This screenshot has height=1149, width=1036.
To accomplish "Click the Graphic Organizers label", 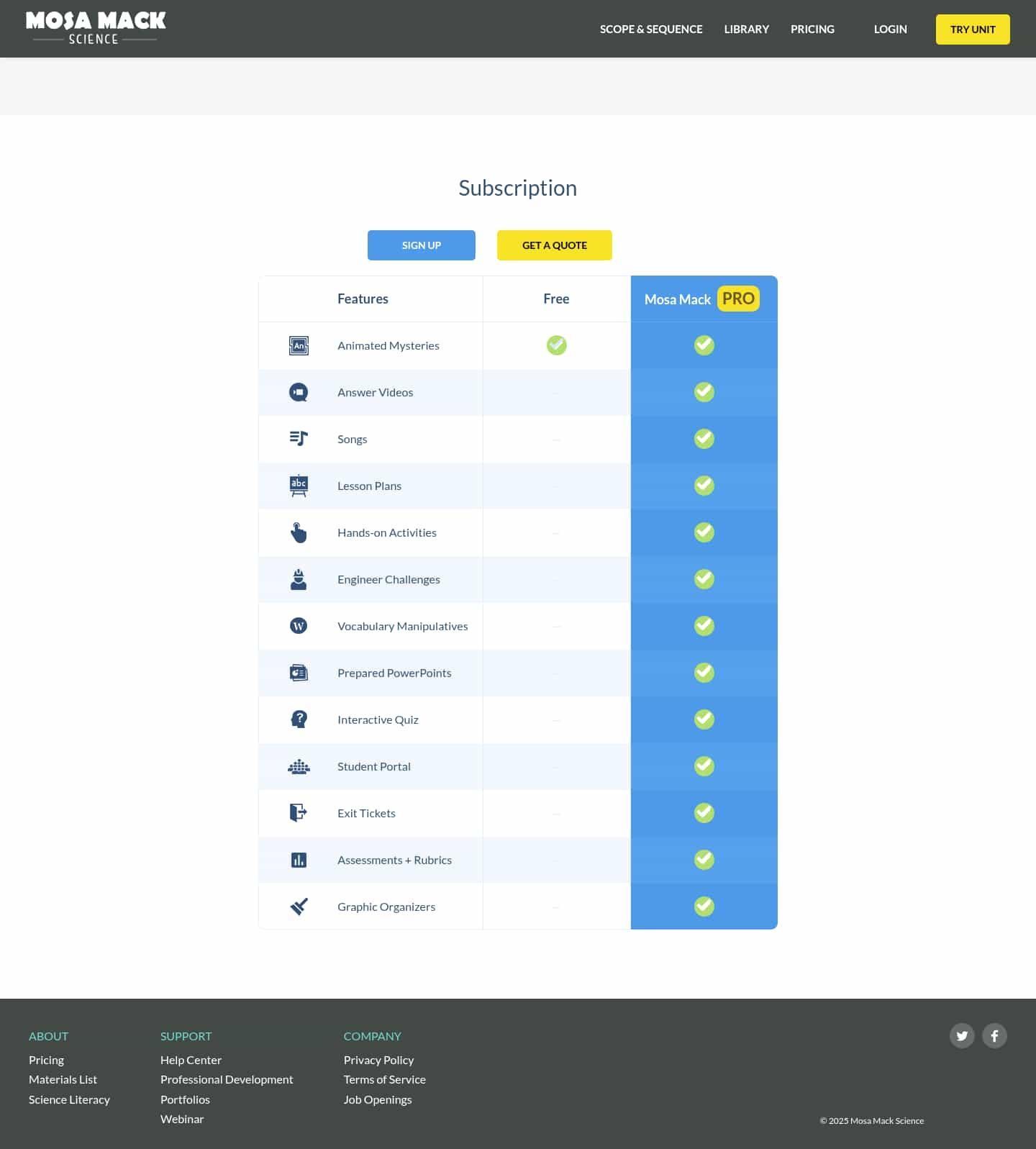I will pyautogui.click(x=386, y=907).
